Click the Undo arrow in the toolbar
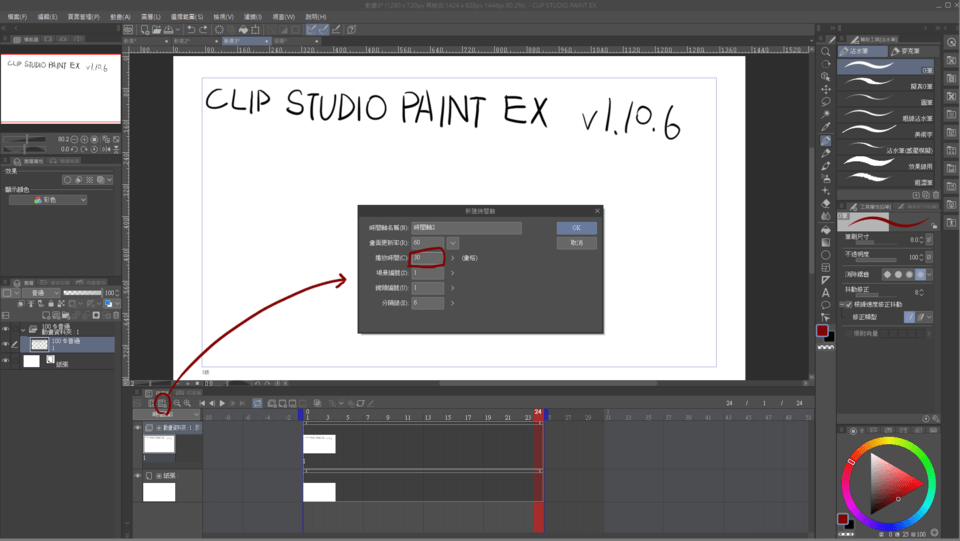Image resolution: width=960 pixels, height=541 pixels. coord(191,29)
